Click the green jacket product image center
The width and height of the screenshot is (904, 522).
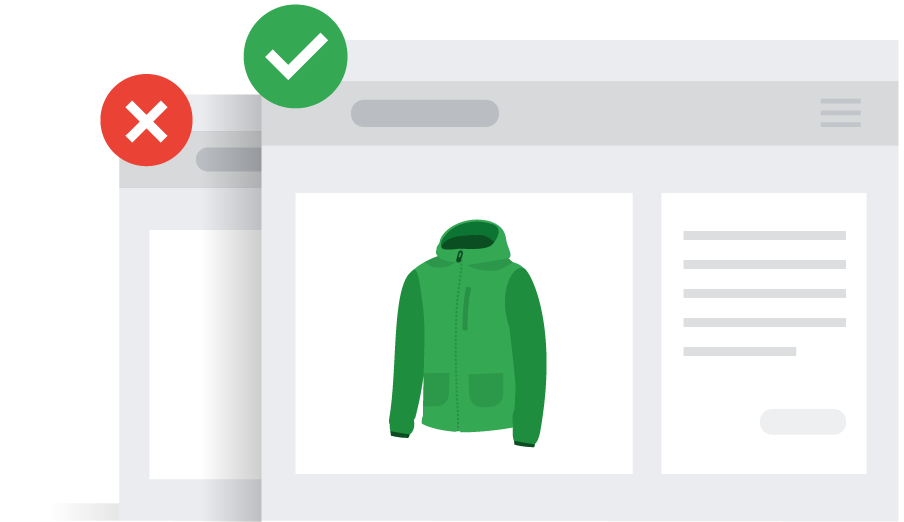click(x=468, y=333)
